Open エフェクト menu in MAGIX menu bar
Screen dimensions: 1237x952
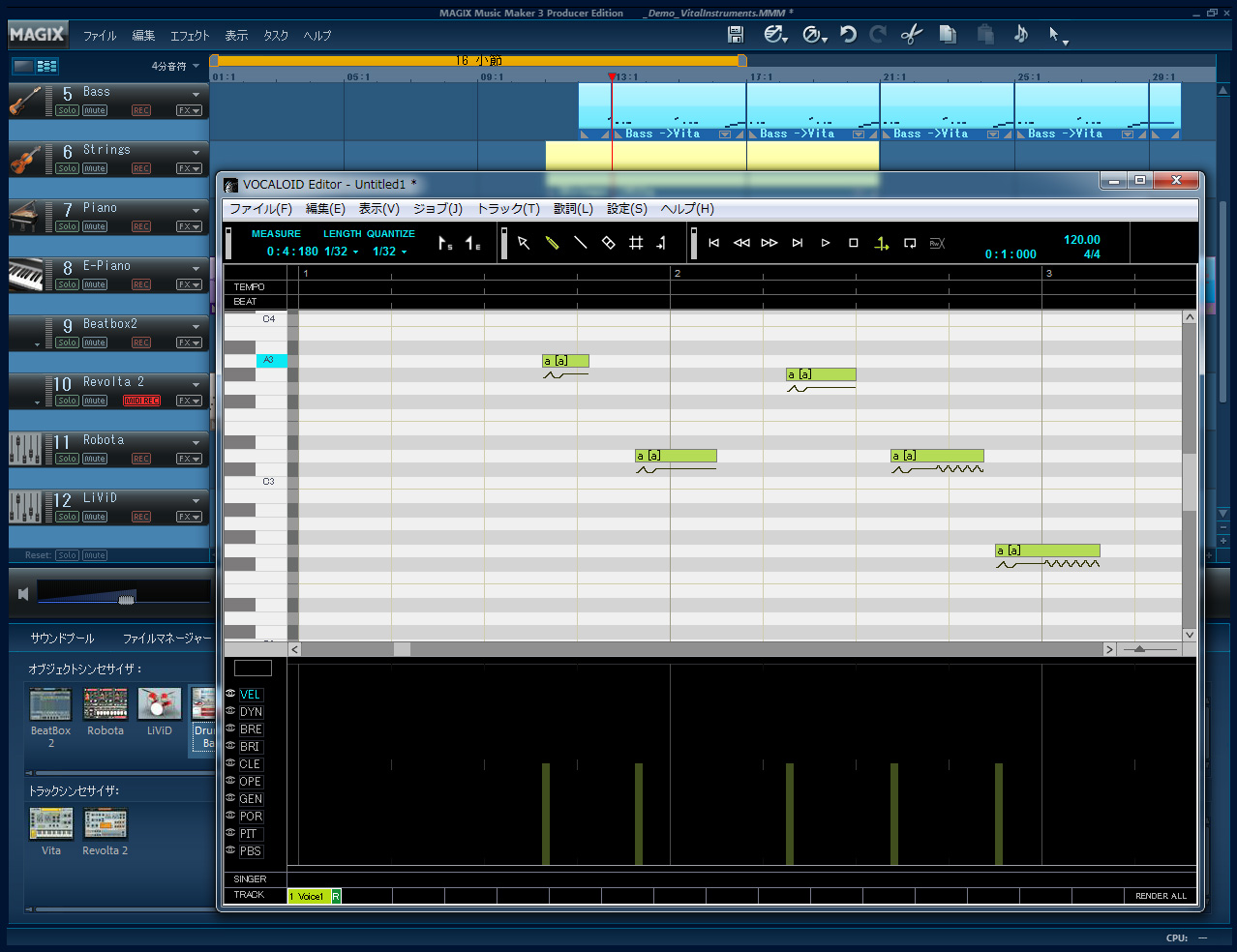(190, 36)
